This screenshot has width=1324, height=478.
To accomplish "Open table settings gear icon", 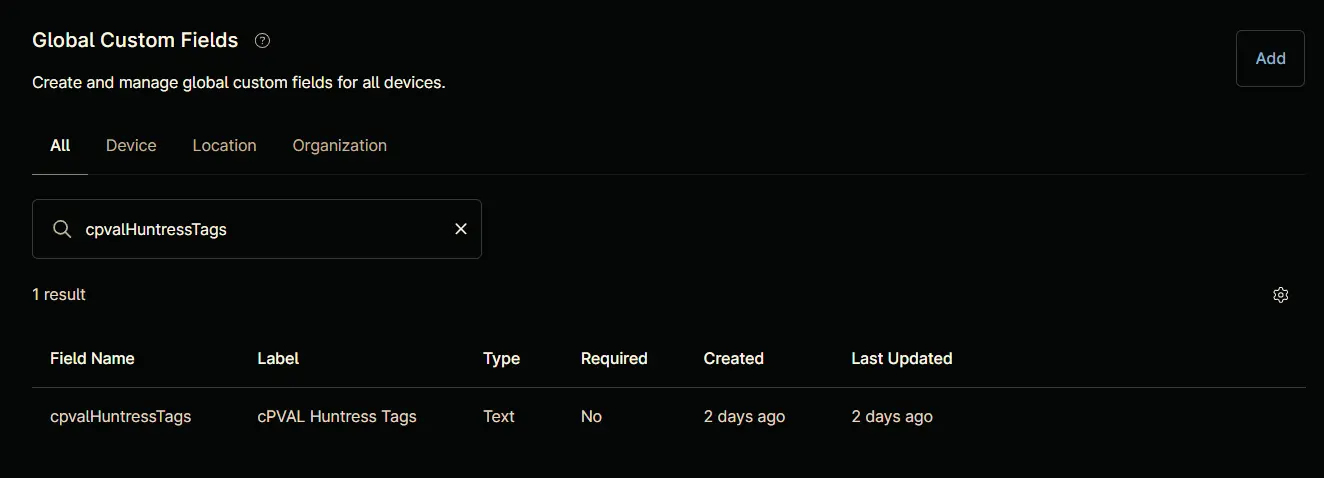I will coord(1280,295).
